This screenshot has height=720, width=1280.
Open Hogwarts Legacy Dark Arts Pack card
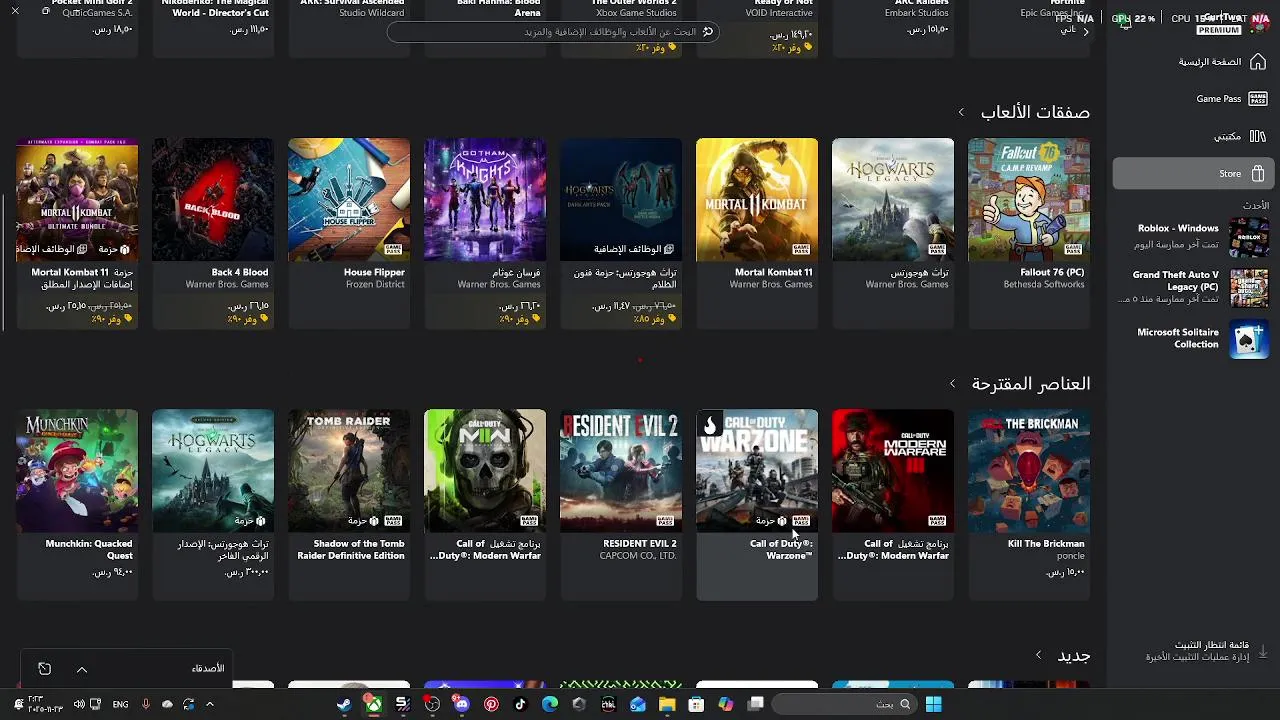pos(621,233)
